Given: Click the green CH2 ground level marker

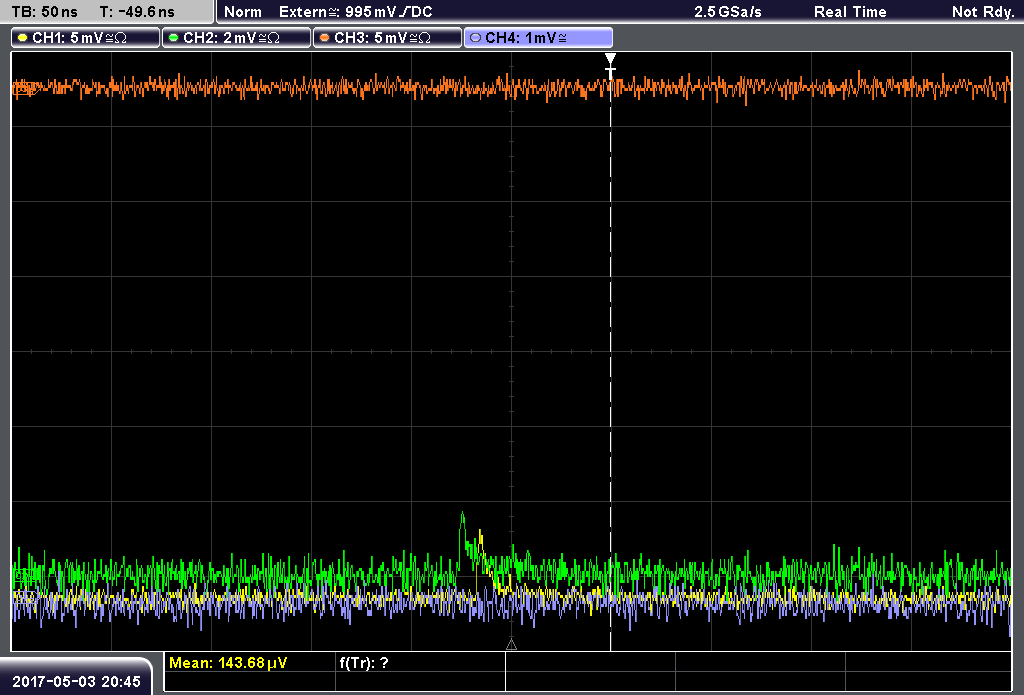Looking at the screenshot, I should [x=24, y=576].
